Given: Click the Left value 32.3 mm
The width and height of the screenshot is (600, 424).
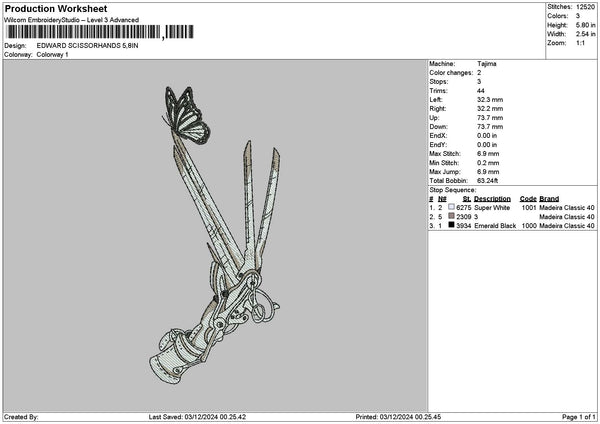Looking at the screenshot, I should [x=490, y=100].
